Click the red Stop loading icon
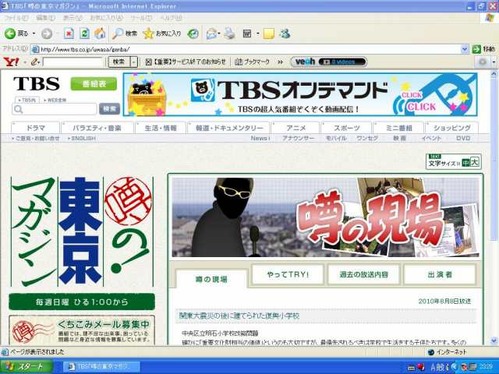 [69, 33]
